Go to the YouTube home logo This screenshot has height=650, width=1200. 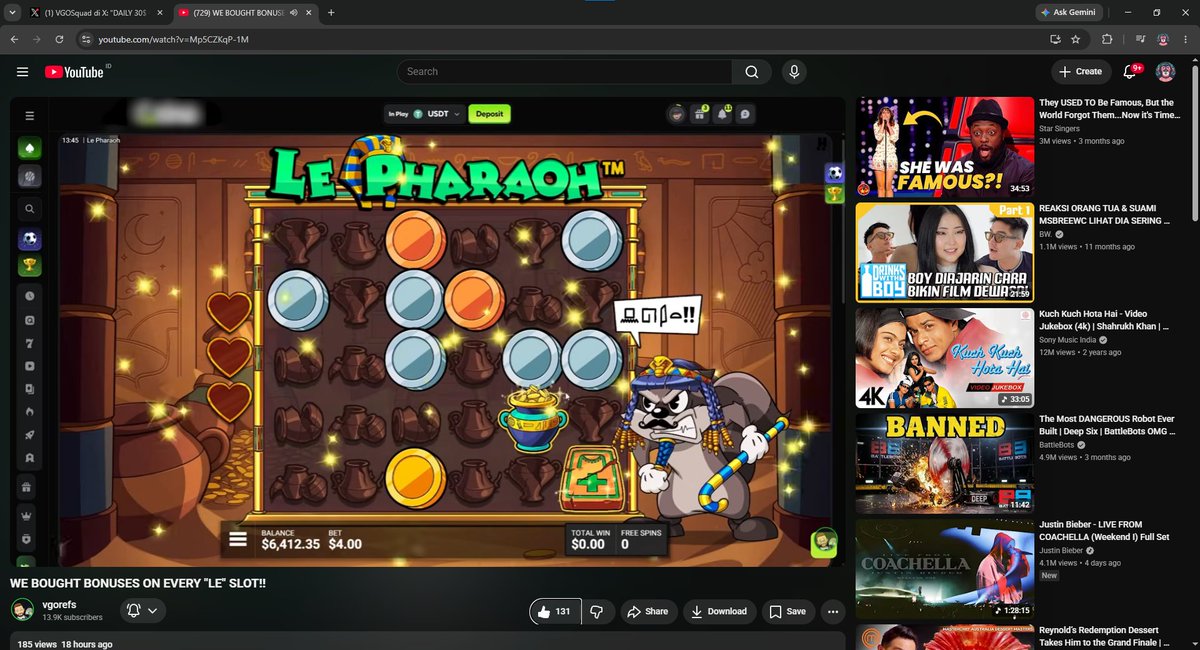pyautogui.click(x=77, y=72)
